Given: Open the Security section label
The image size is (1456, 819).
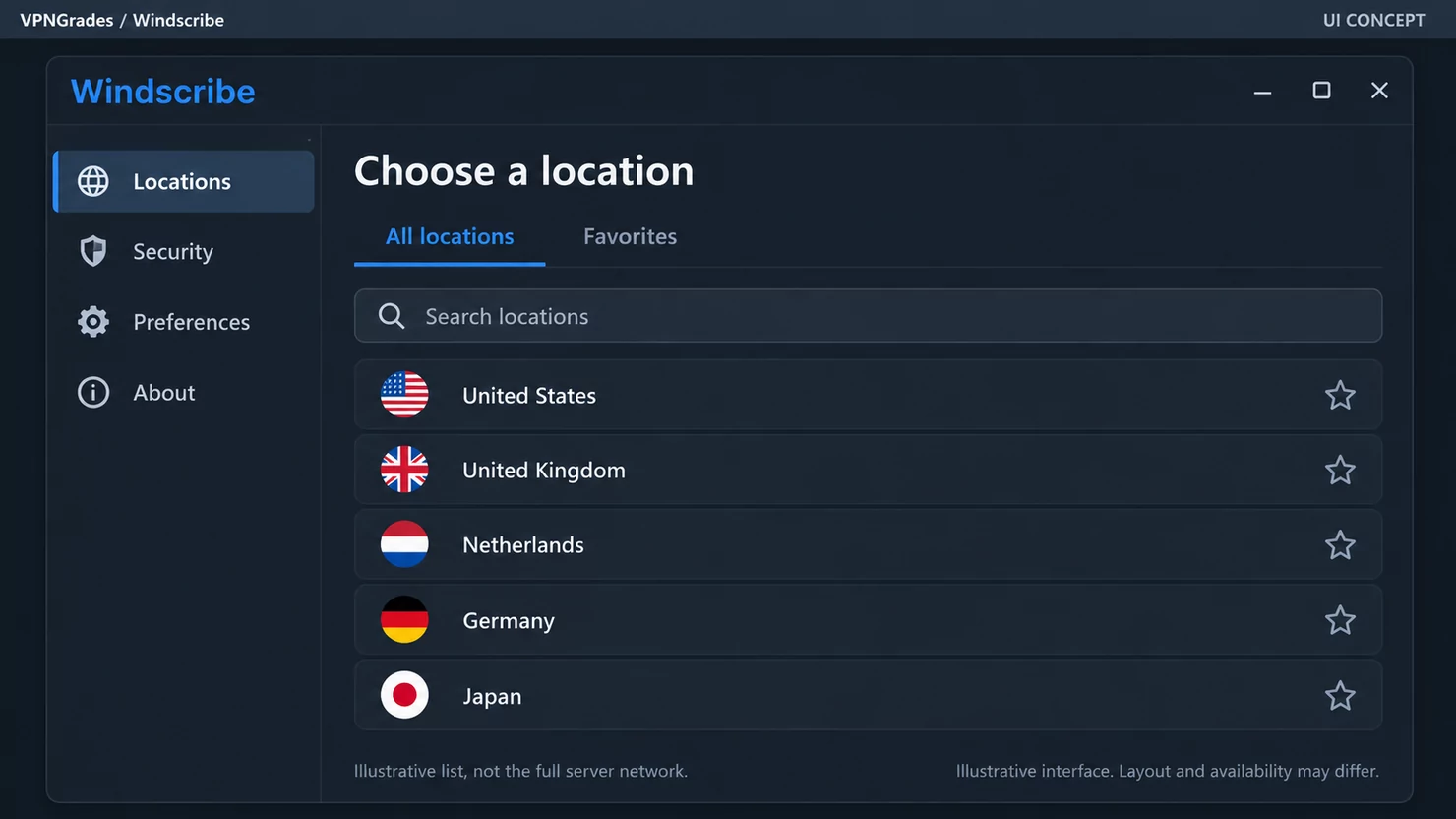Looking at the screenshot, I should [x=173, y=252].
